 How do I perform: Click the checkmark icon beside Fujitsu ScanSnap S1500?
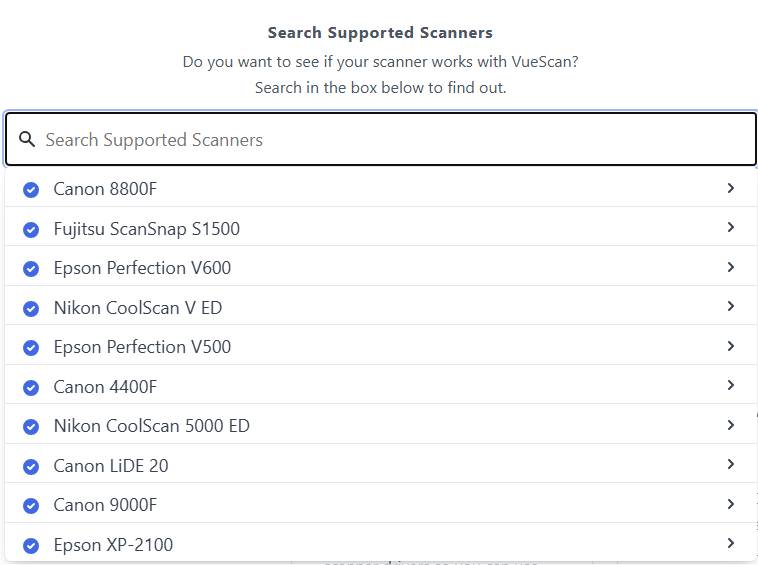pyautogui.click(x=31, y=229)
